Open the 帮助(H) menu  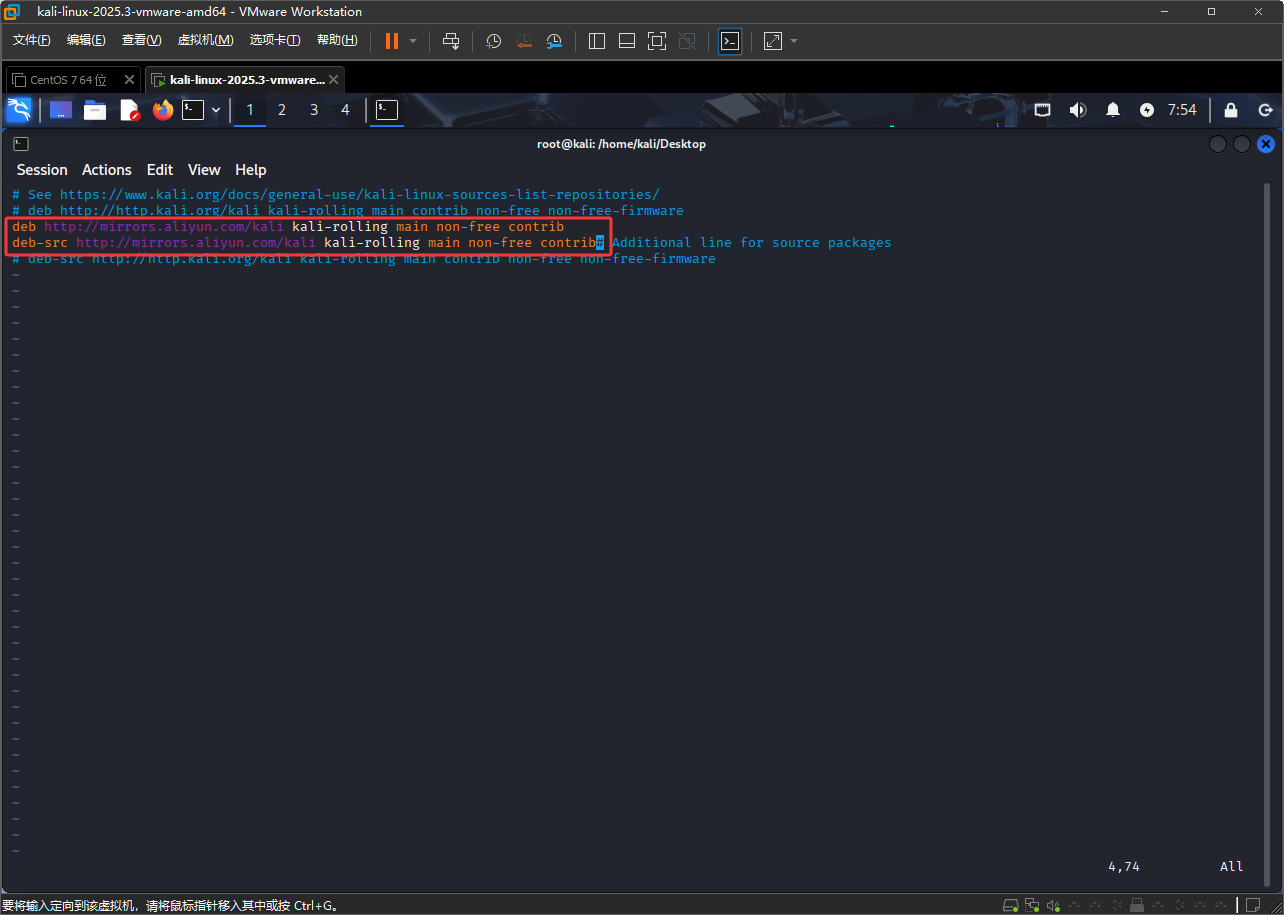(x=337, y=40)
